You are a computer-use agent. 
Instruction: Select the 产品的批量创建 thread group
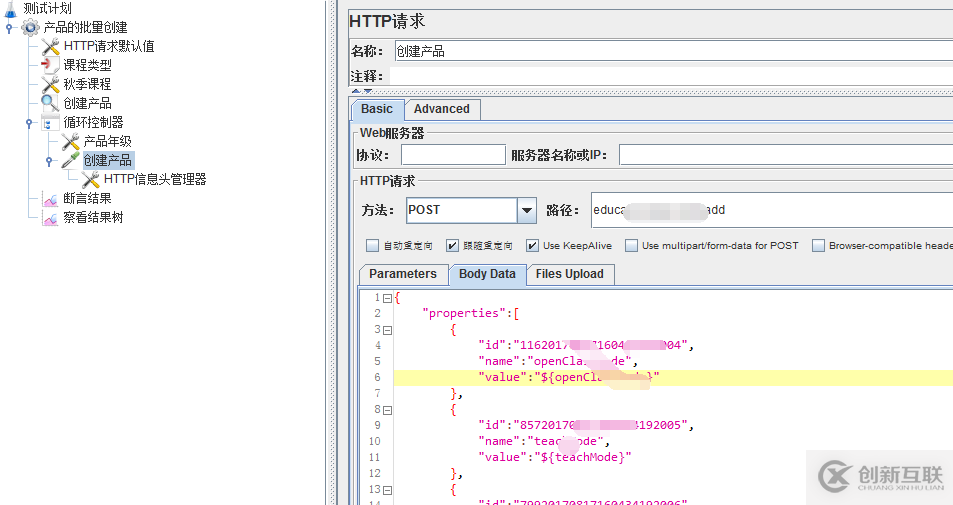click(85, 27)
